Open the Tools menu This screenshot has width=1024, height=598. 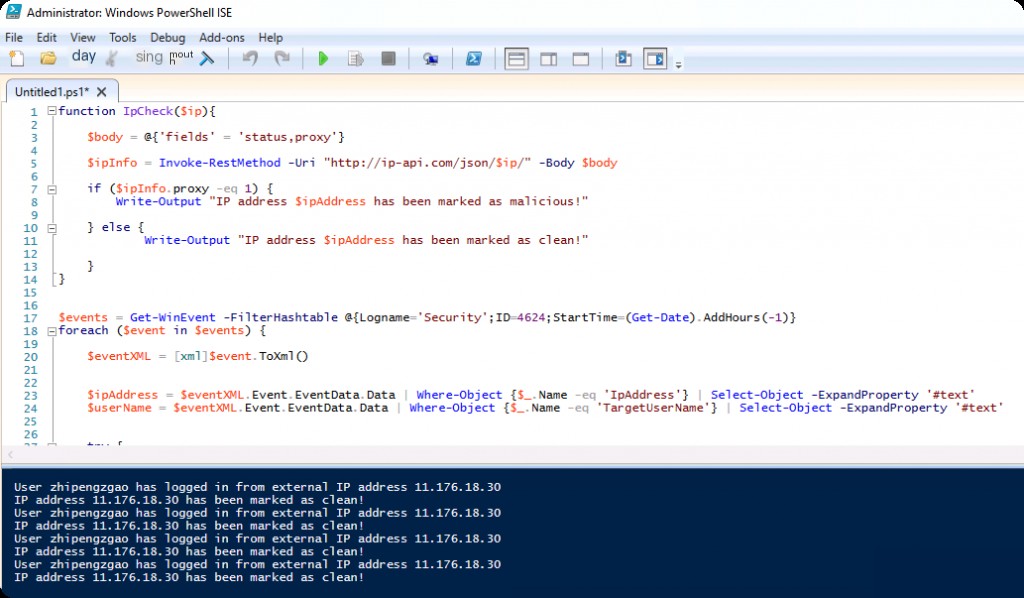[123, 37]
